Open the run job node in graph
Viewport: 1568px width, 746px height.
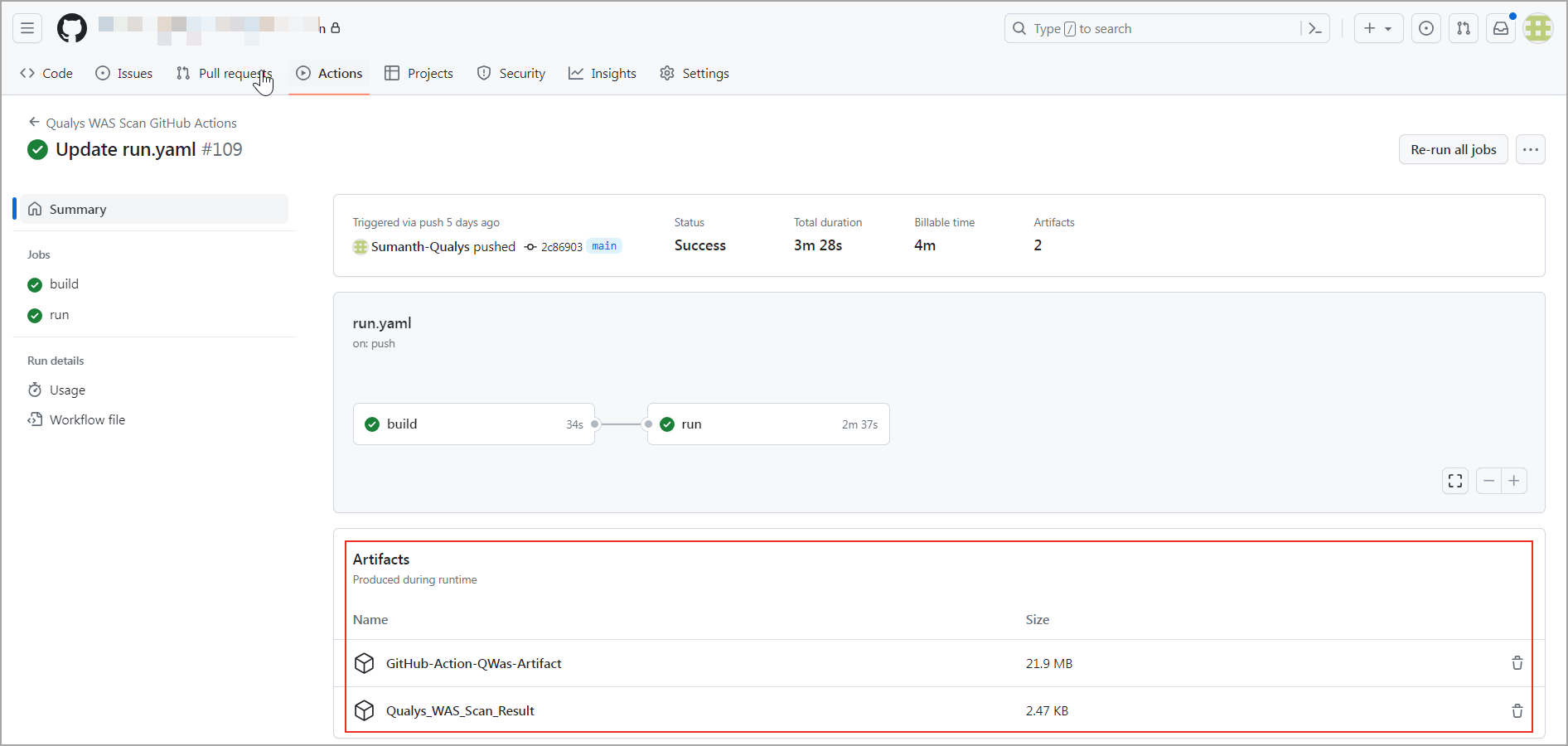(769, 424)
